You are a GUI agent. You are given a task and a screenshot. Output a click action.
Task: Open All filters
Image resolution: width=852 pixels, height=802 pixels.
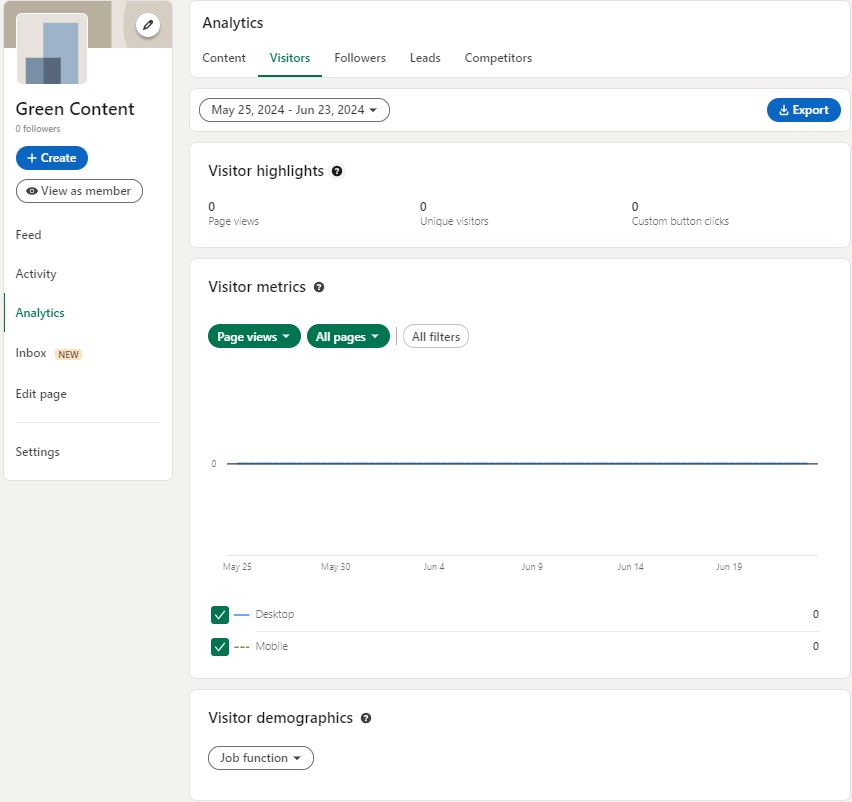[x=436, y=337]
